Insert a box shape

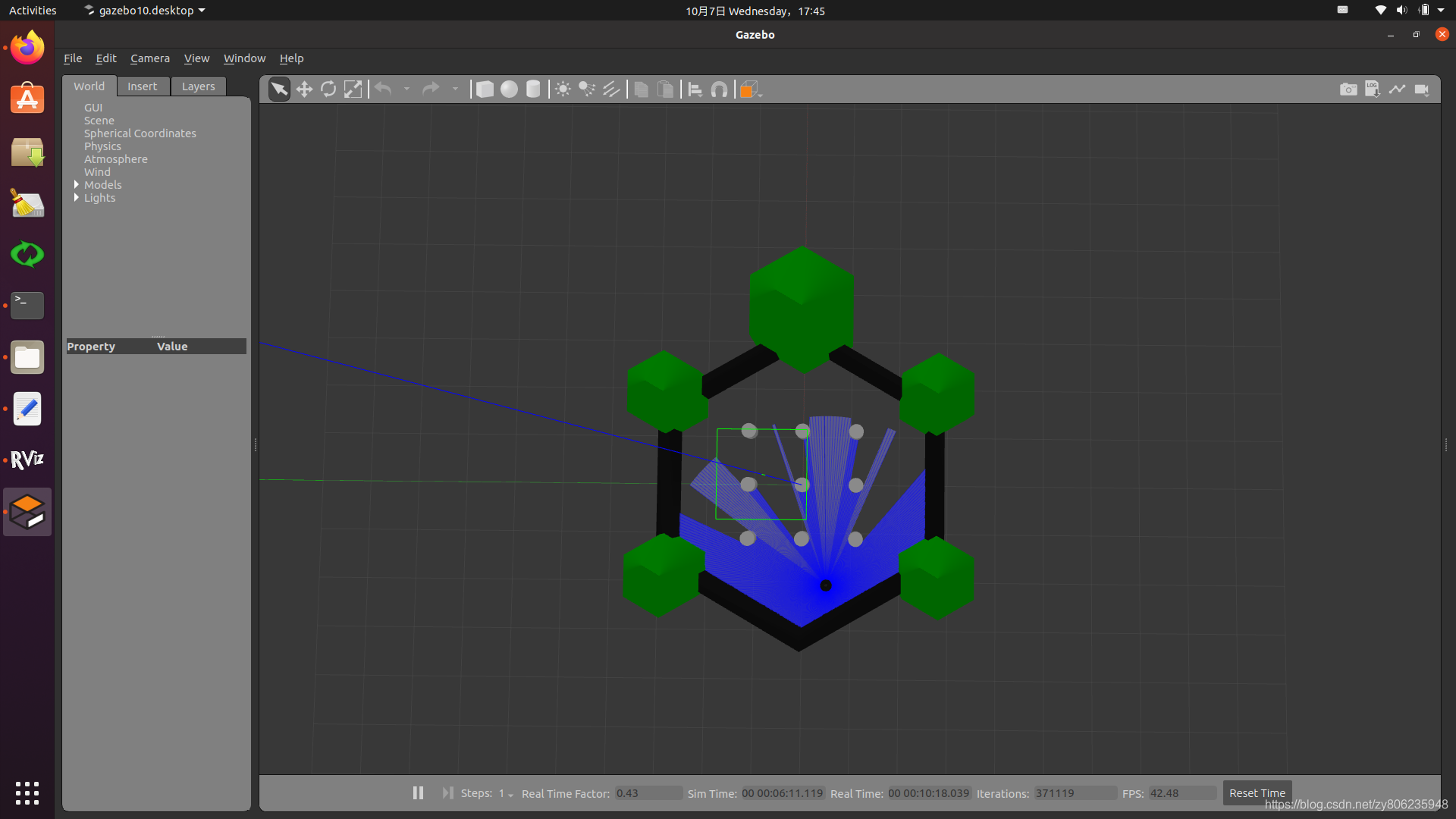coord(485,89)
